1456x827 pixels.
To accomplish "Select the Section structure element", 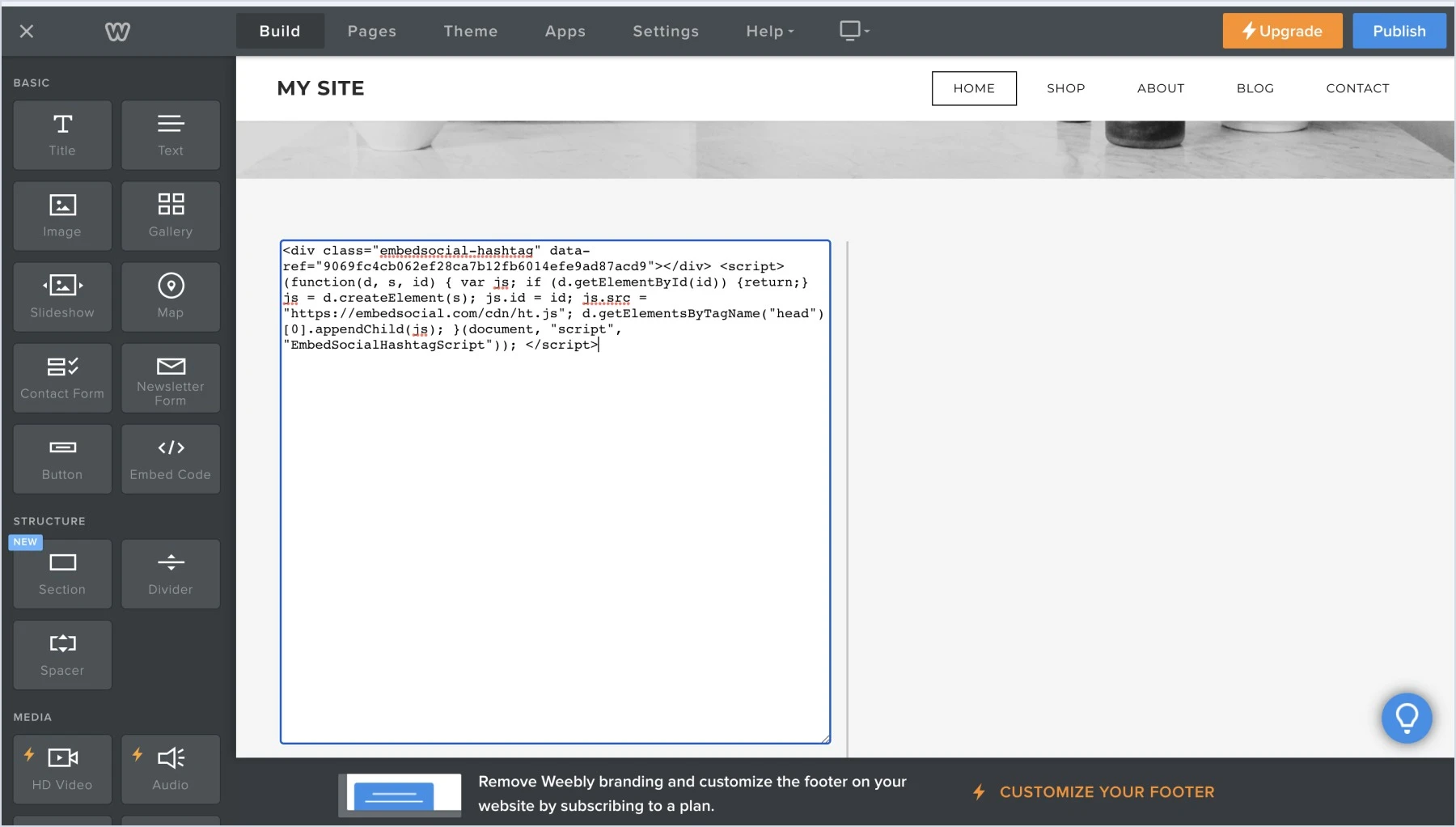I will coord(62,574).
